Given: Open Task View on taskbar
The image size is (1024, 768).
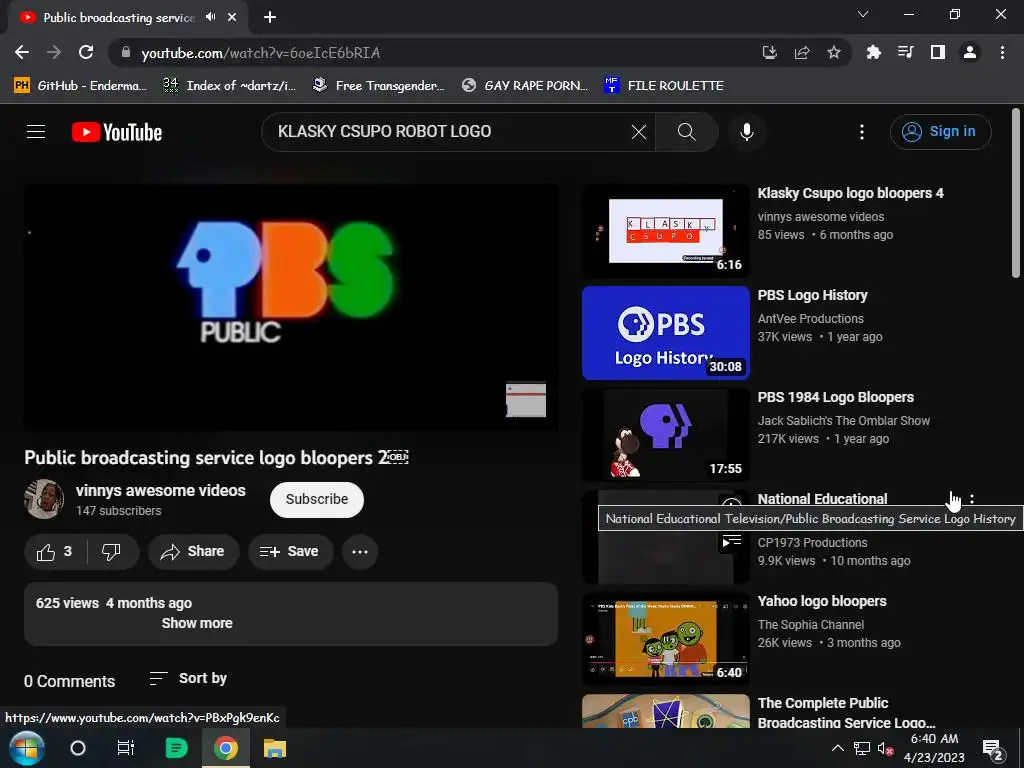Looking at the screenshot, I should tap(125, 748).
